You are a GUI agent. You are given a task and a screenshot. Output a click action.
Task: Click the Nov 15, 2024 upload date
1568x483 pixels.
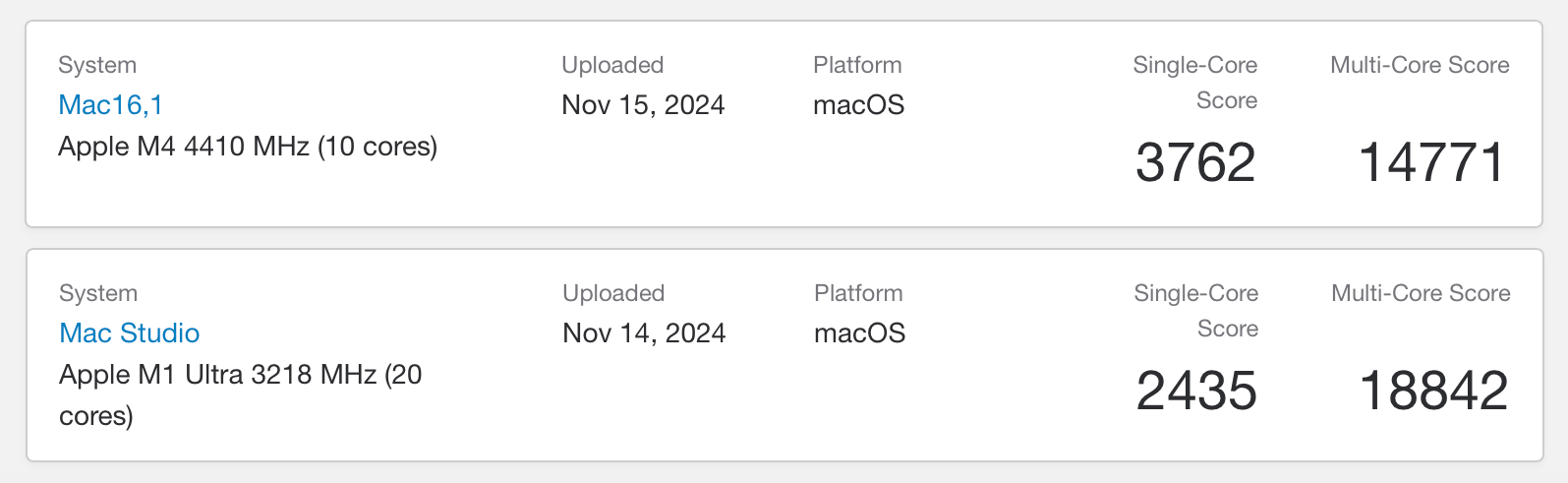pyautogui.click(x=643, y=105)
